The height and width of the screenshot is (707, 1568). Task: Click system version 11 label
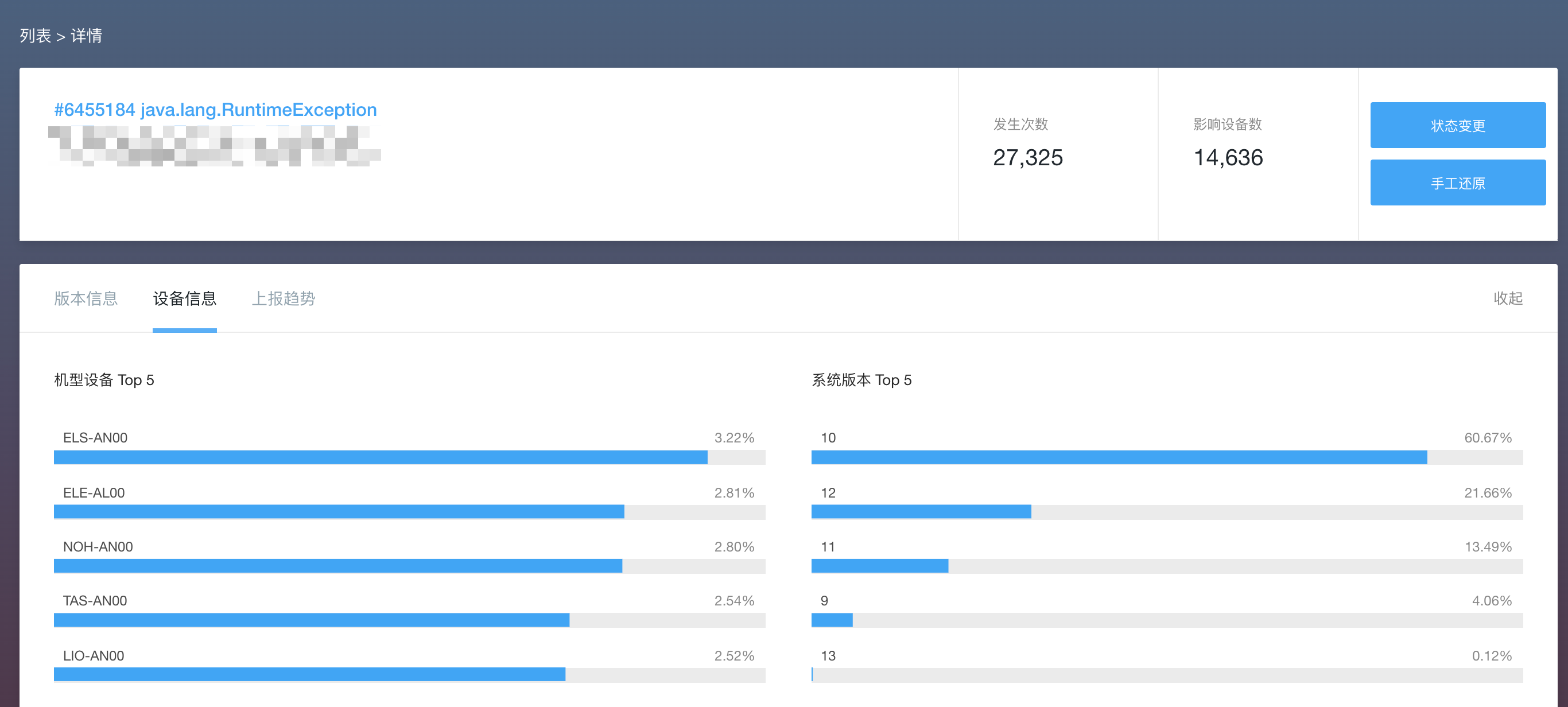[x=828, y=546]
